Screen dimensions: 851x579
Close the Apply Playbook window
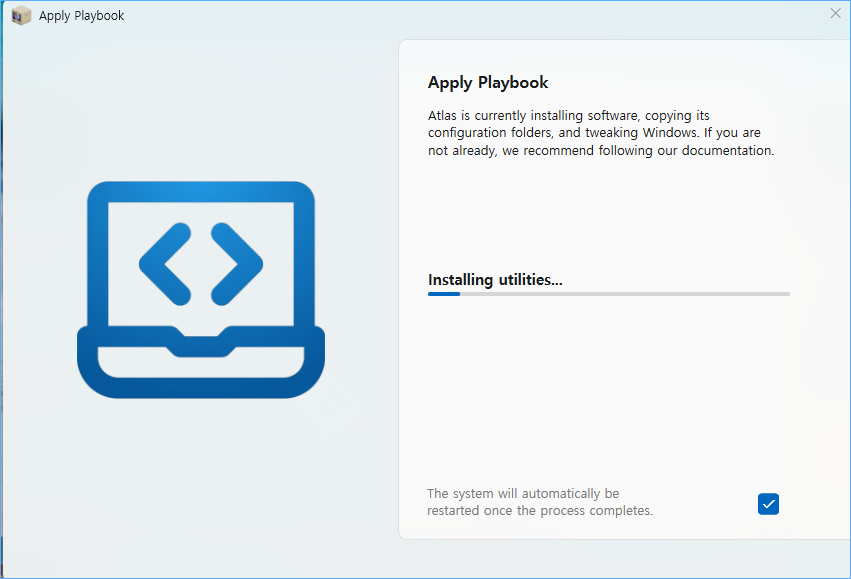click(x=835, y=14)
